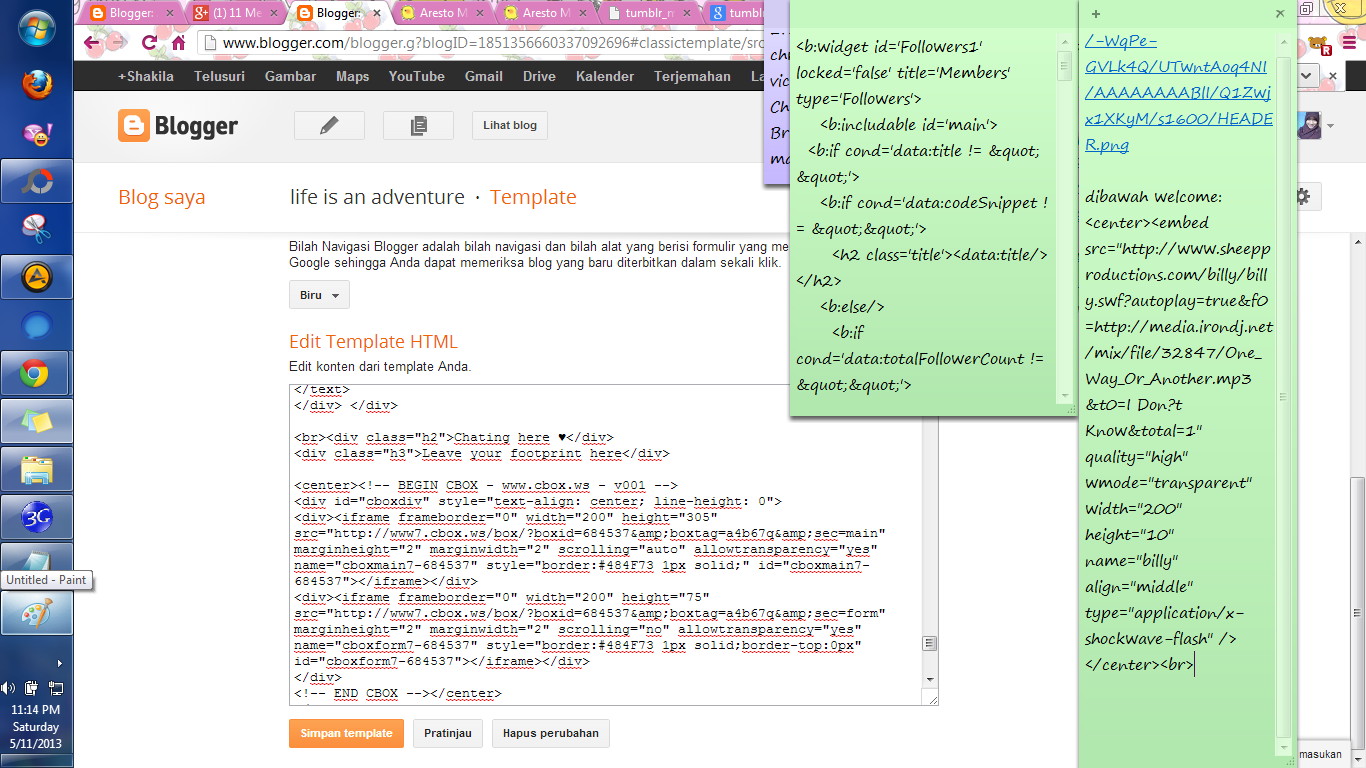Click the dropdown arrow behind sticky note

[1306, 75]
